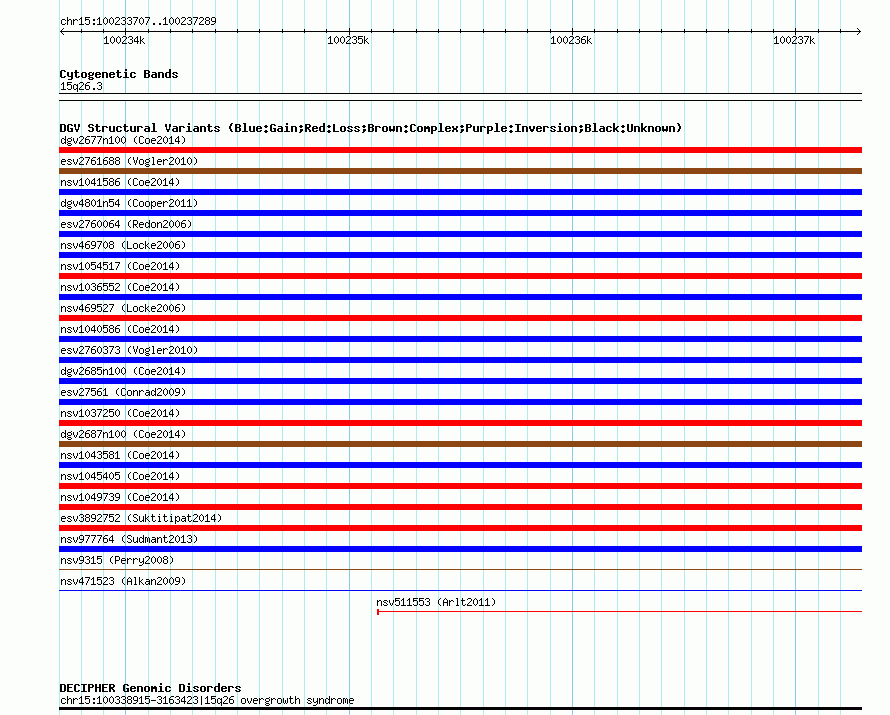Click the dgv2685n100 (Coe2014) label
The width and height of the screenshot is (890, 715).
click(123, 371)
